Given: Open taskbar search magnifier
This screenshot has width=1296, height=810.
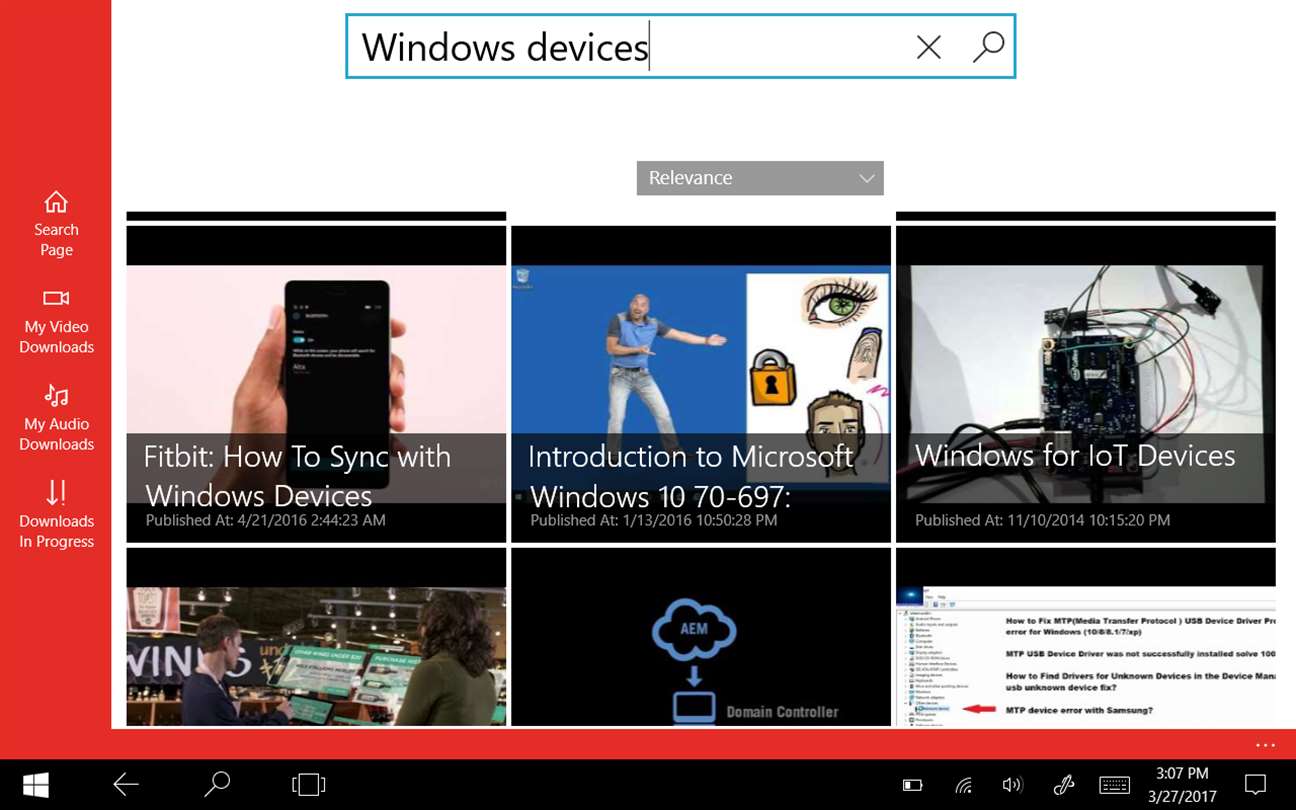Looking at the screenshot, I should [217, 785].
